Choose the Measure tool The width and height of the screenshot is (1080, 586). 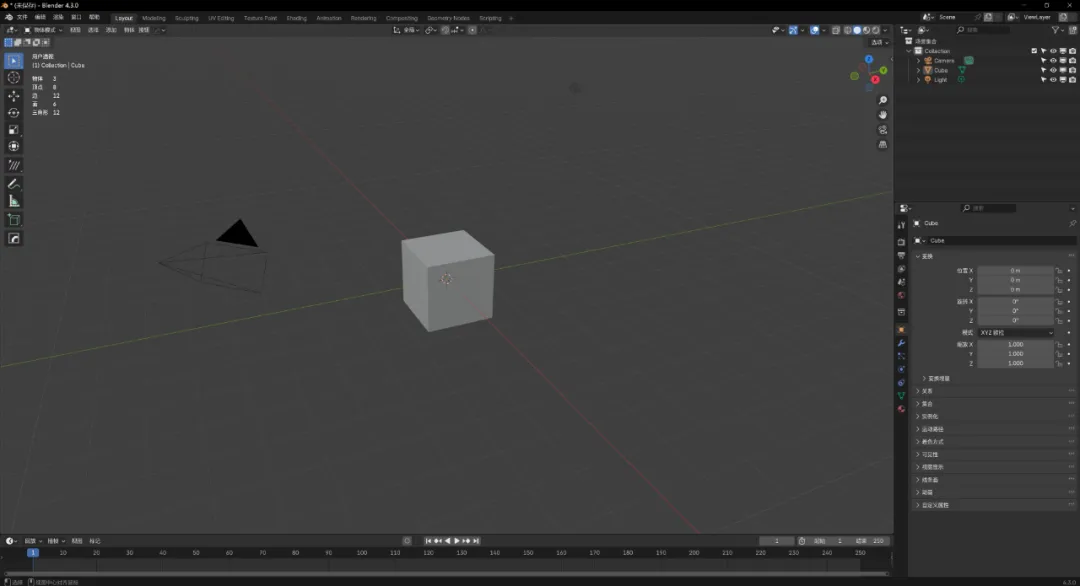tap(14, 201)
